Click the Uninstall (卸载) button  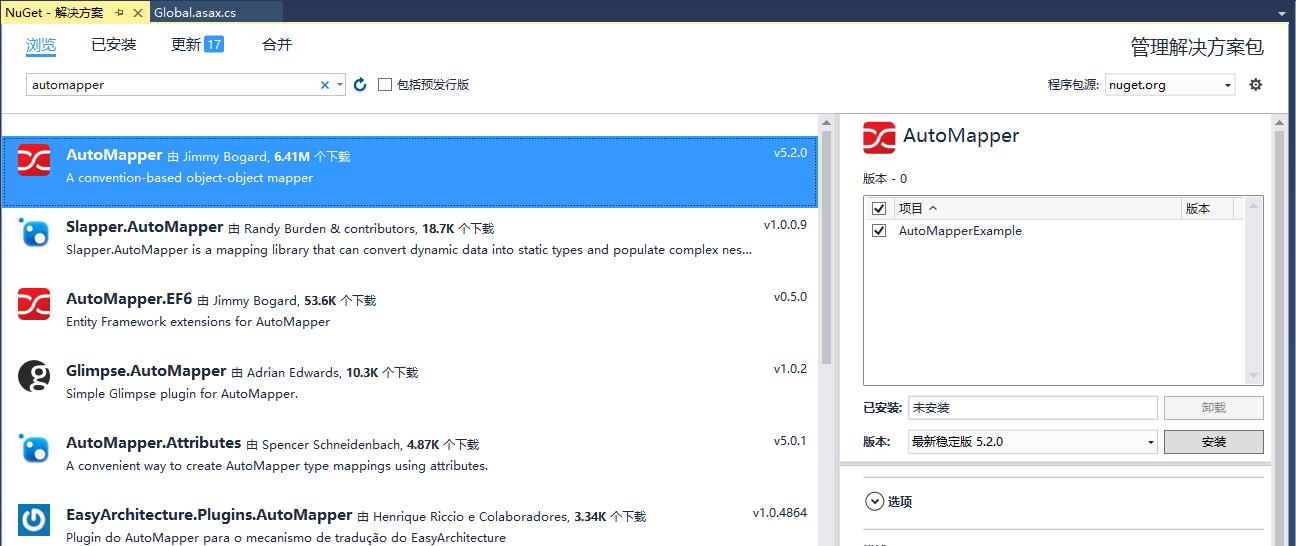coord(1214,407)
